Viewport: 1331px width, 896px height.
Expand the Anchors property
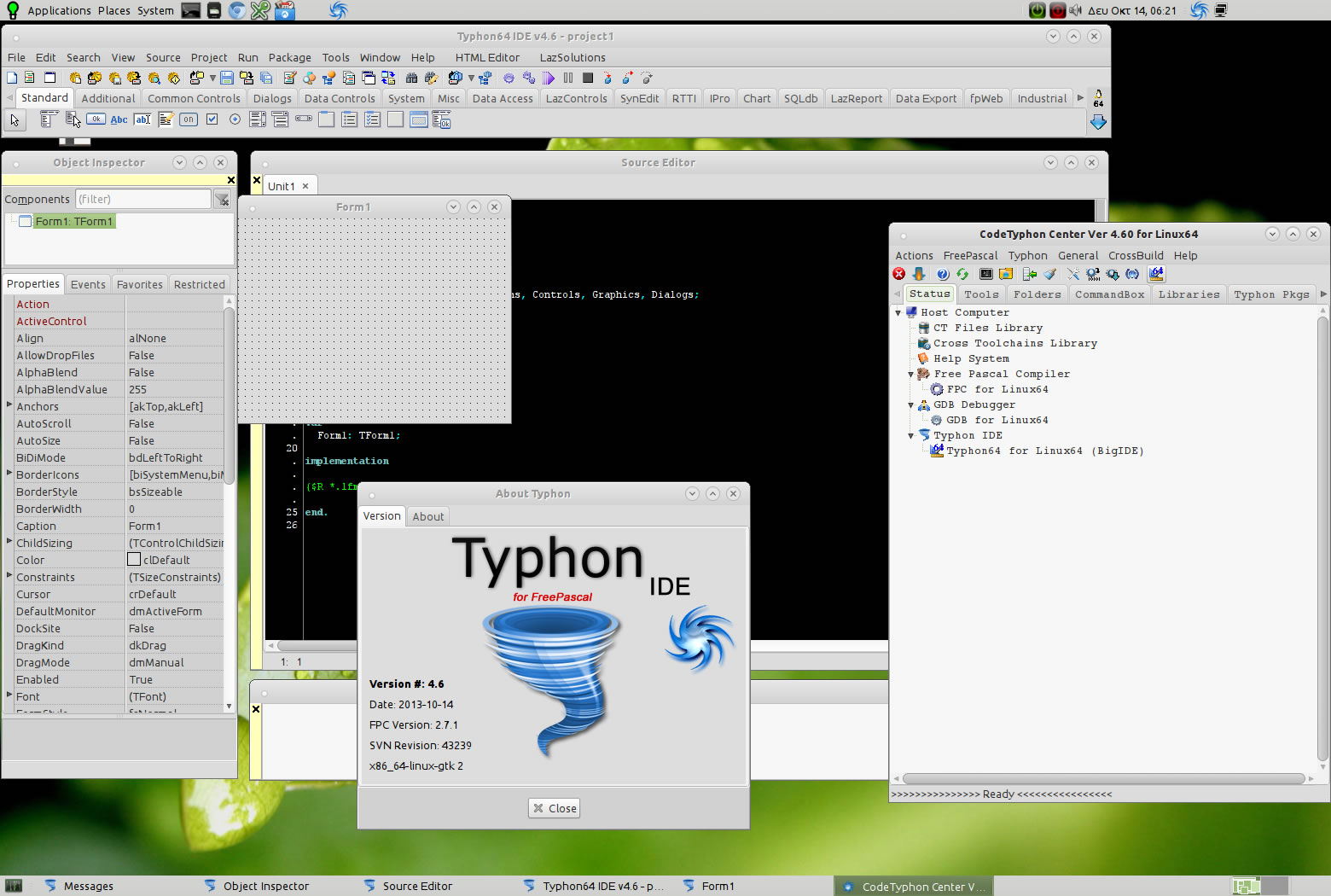coord(9,404)
